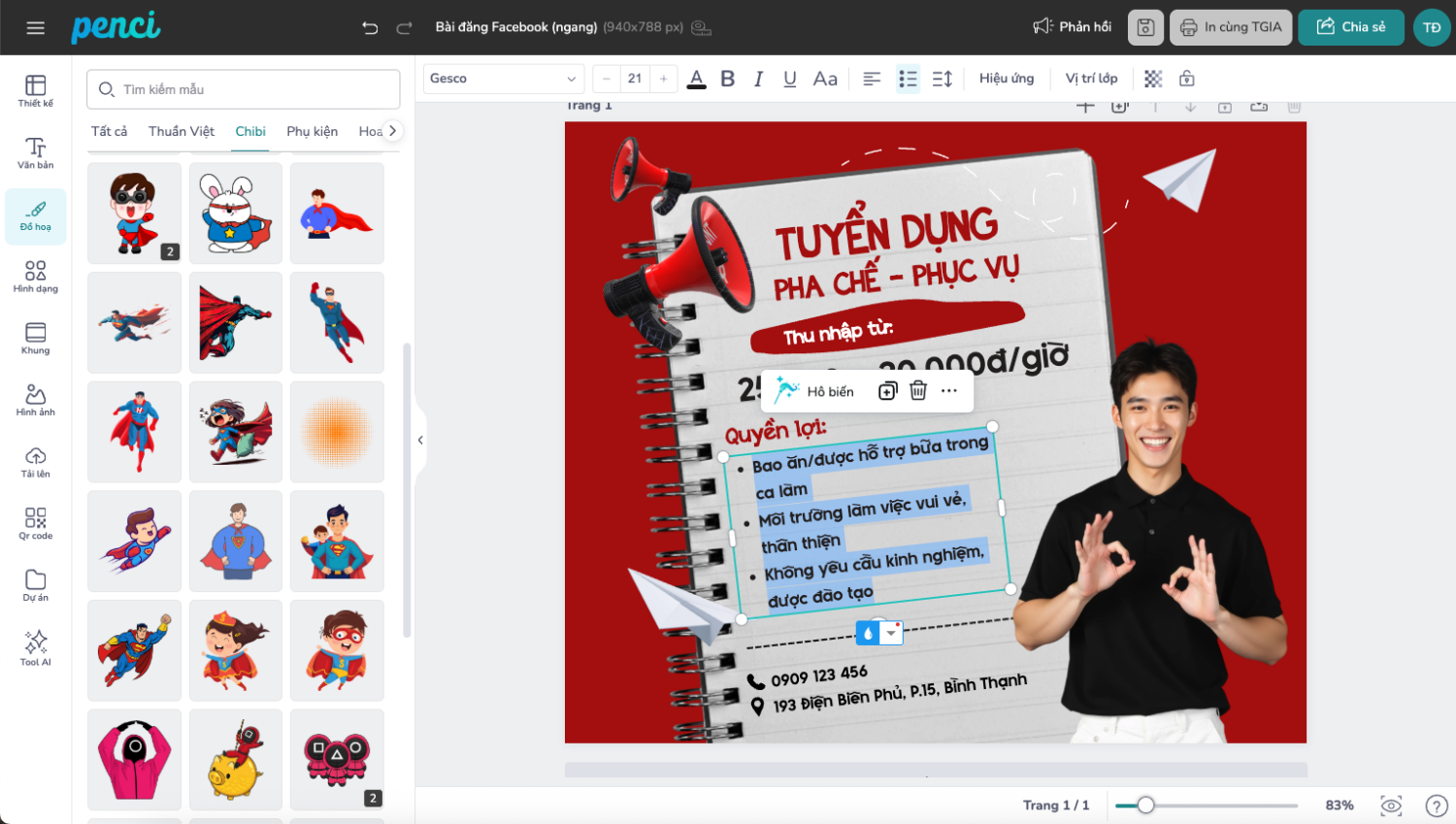This screenshot has height=824, width=1456.
Task: Click the In cùng TGIA button
Action: click(x=1230, y=27)
